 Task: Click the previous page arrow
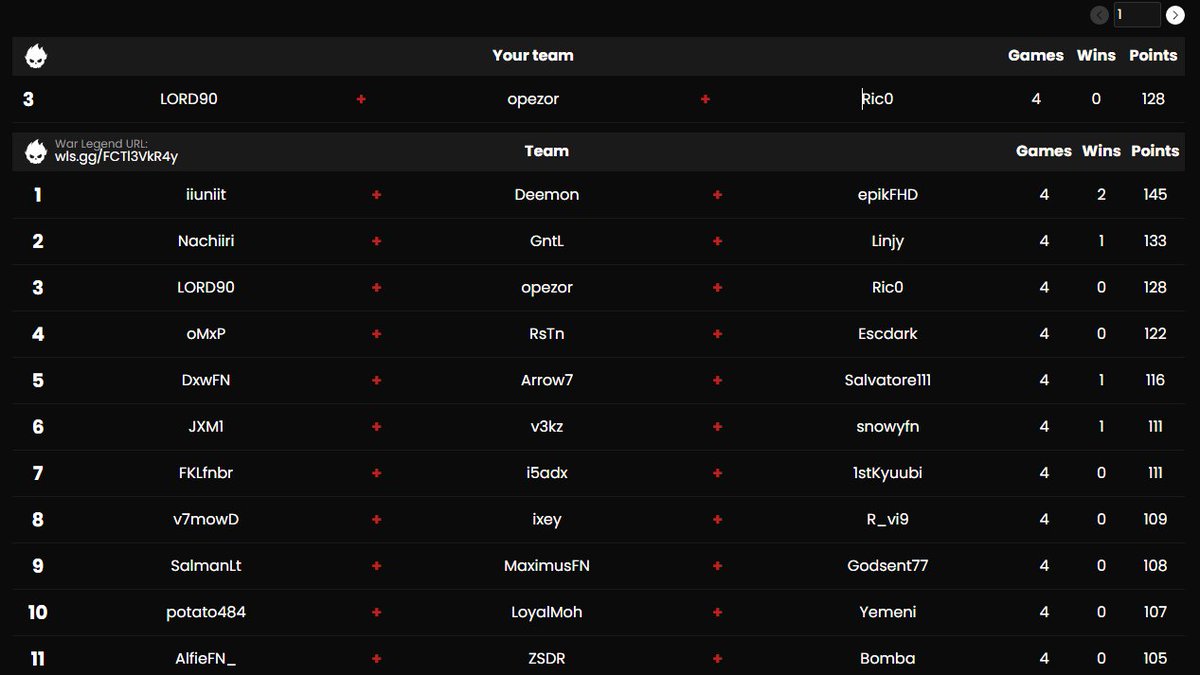point(1099,15)
